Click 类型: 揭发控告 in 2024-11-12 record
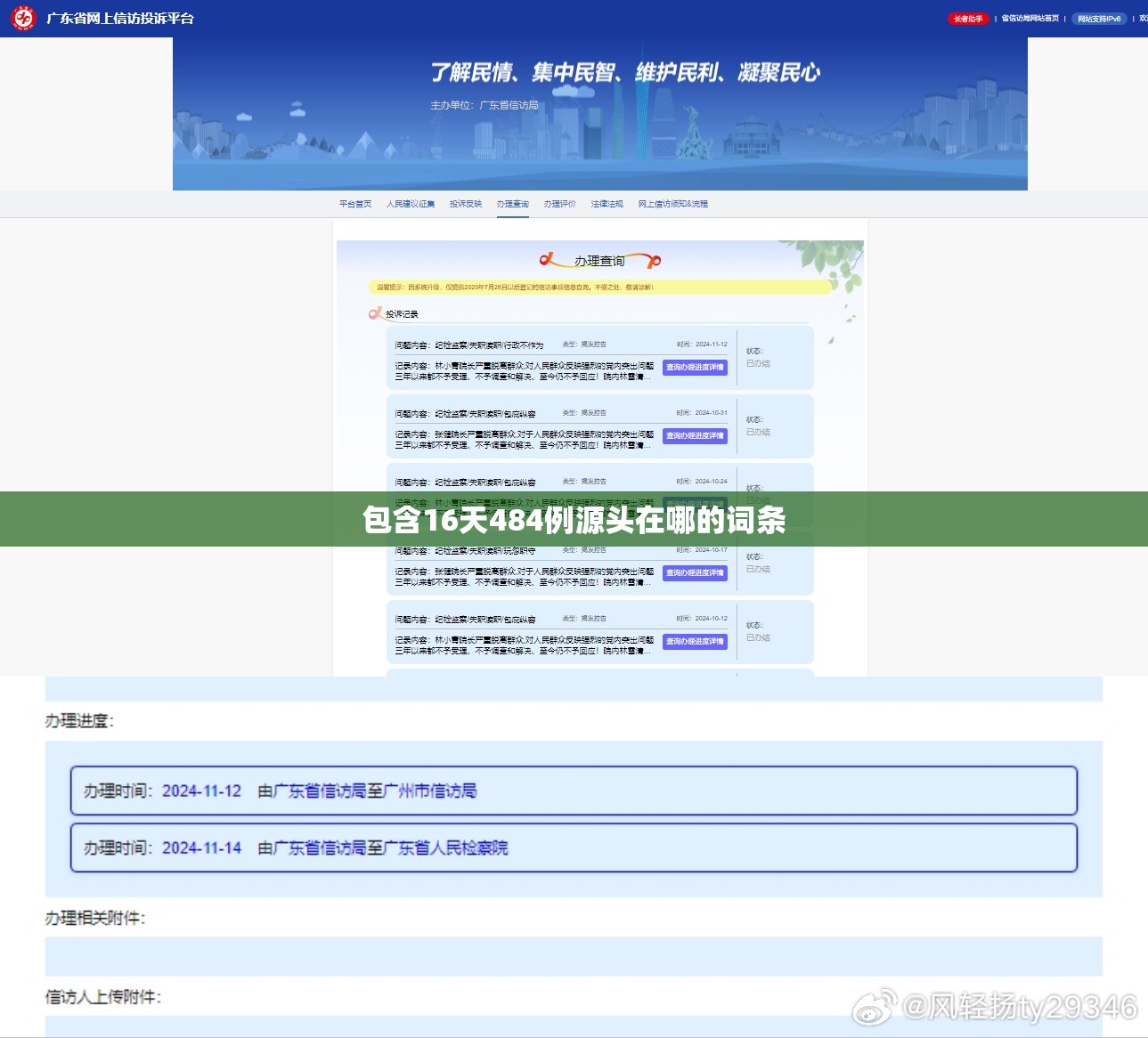 pos(584,345)
